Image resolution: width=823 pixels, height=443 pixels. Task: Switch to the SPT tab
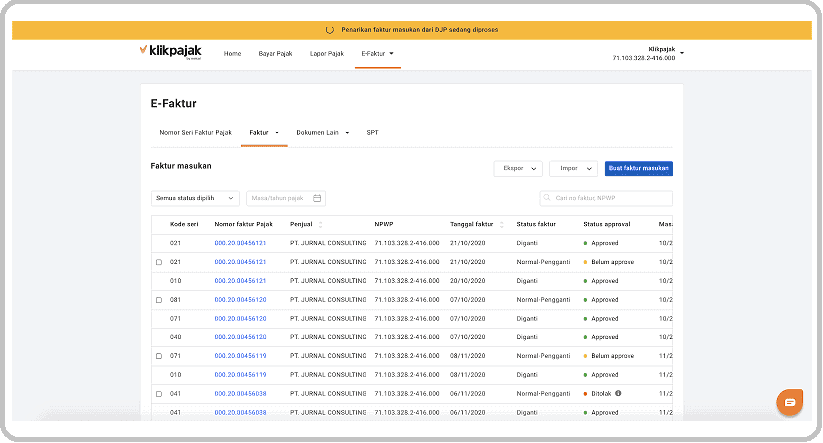(372, 133)
